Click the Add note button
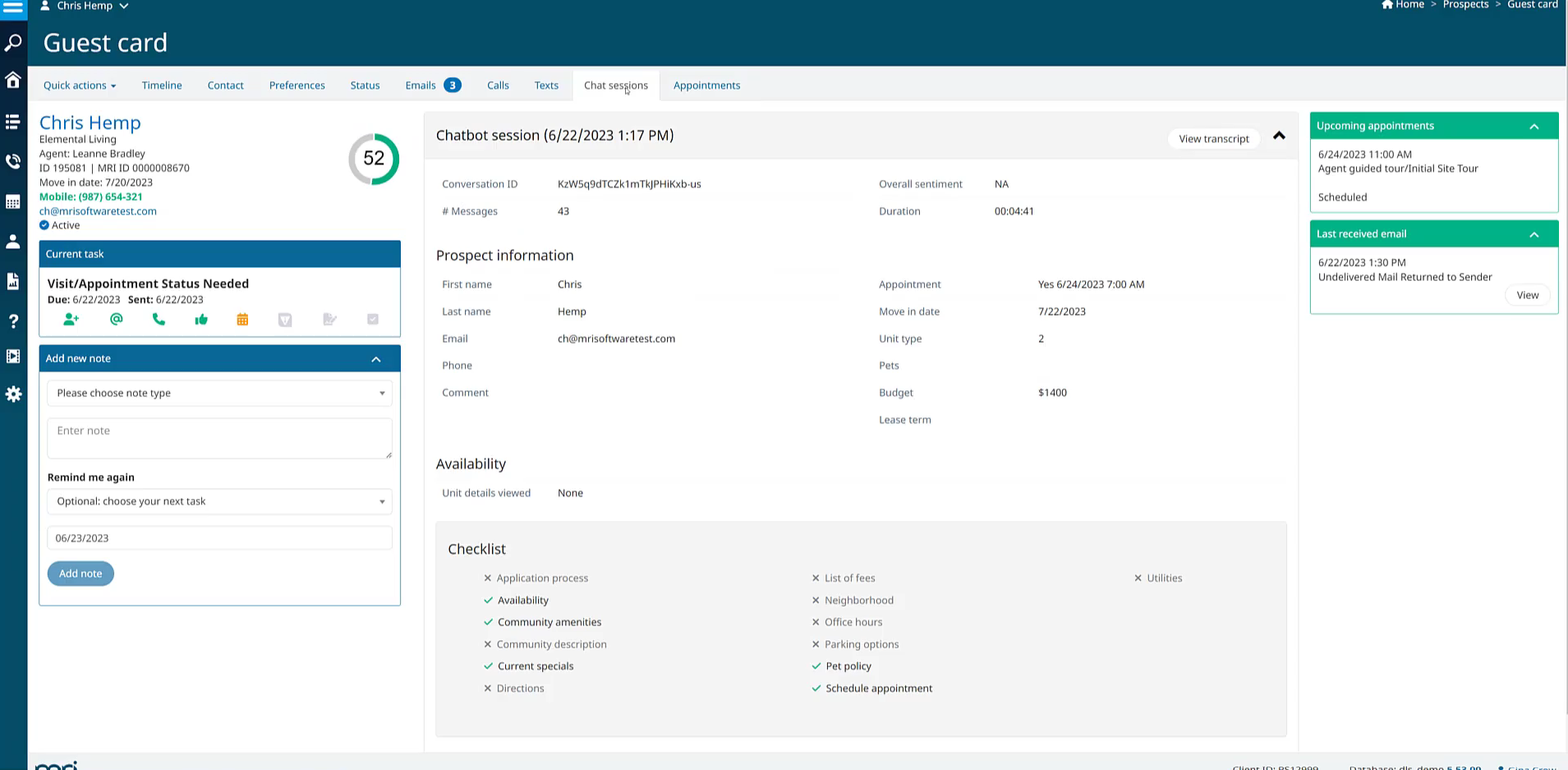The height and width of the screenshot is (770, 1568). (80, 574)
